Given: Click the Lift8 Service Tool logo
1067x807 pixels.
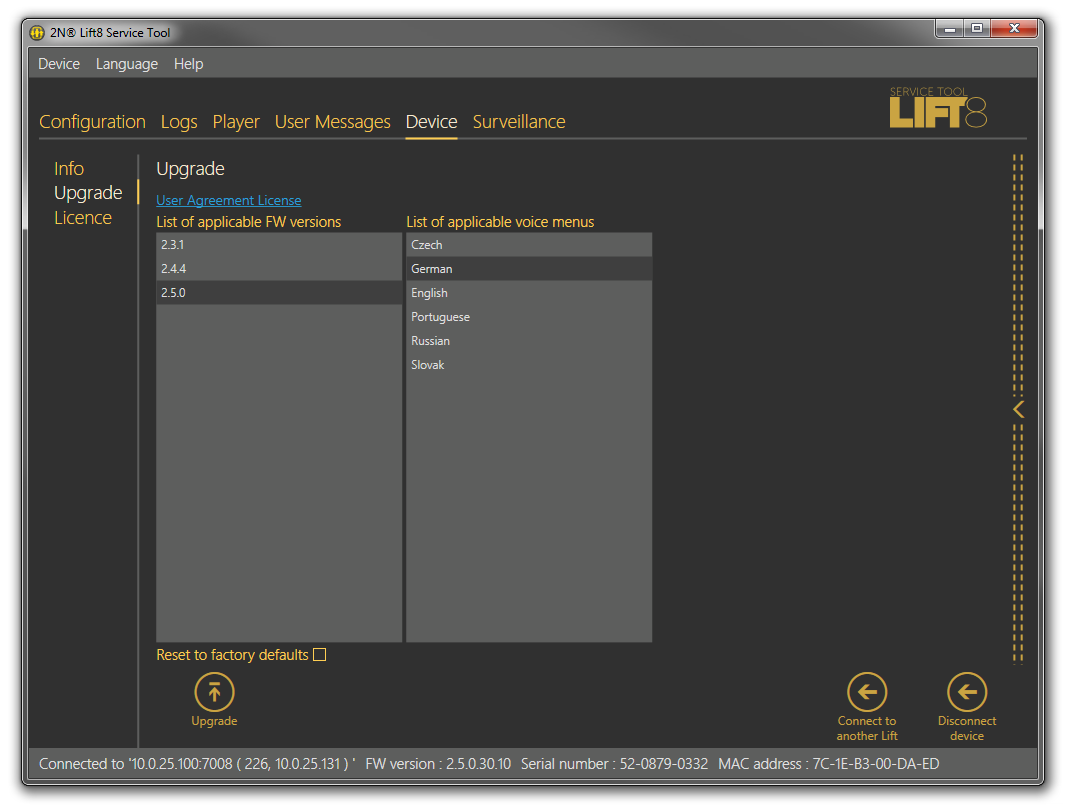Looking at the screenshot, I should point(937,108).
